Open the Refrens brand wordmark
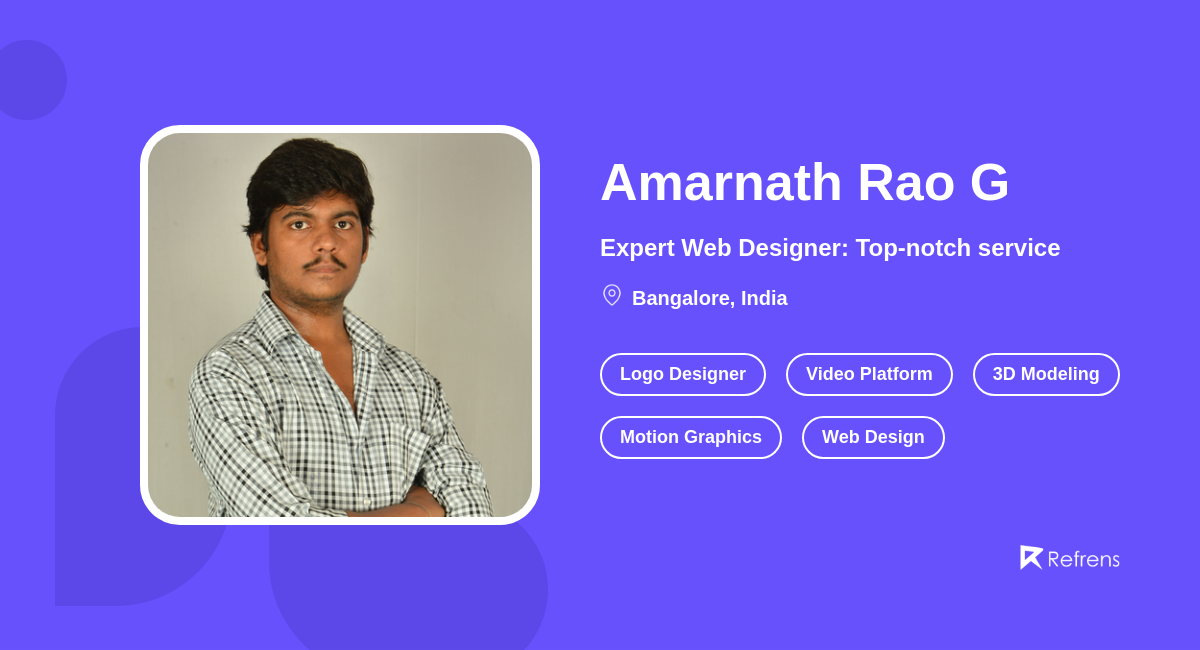1200x650 pixels. coord(1083,559)
